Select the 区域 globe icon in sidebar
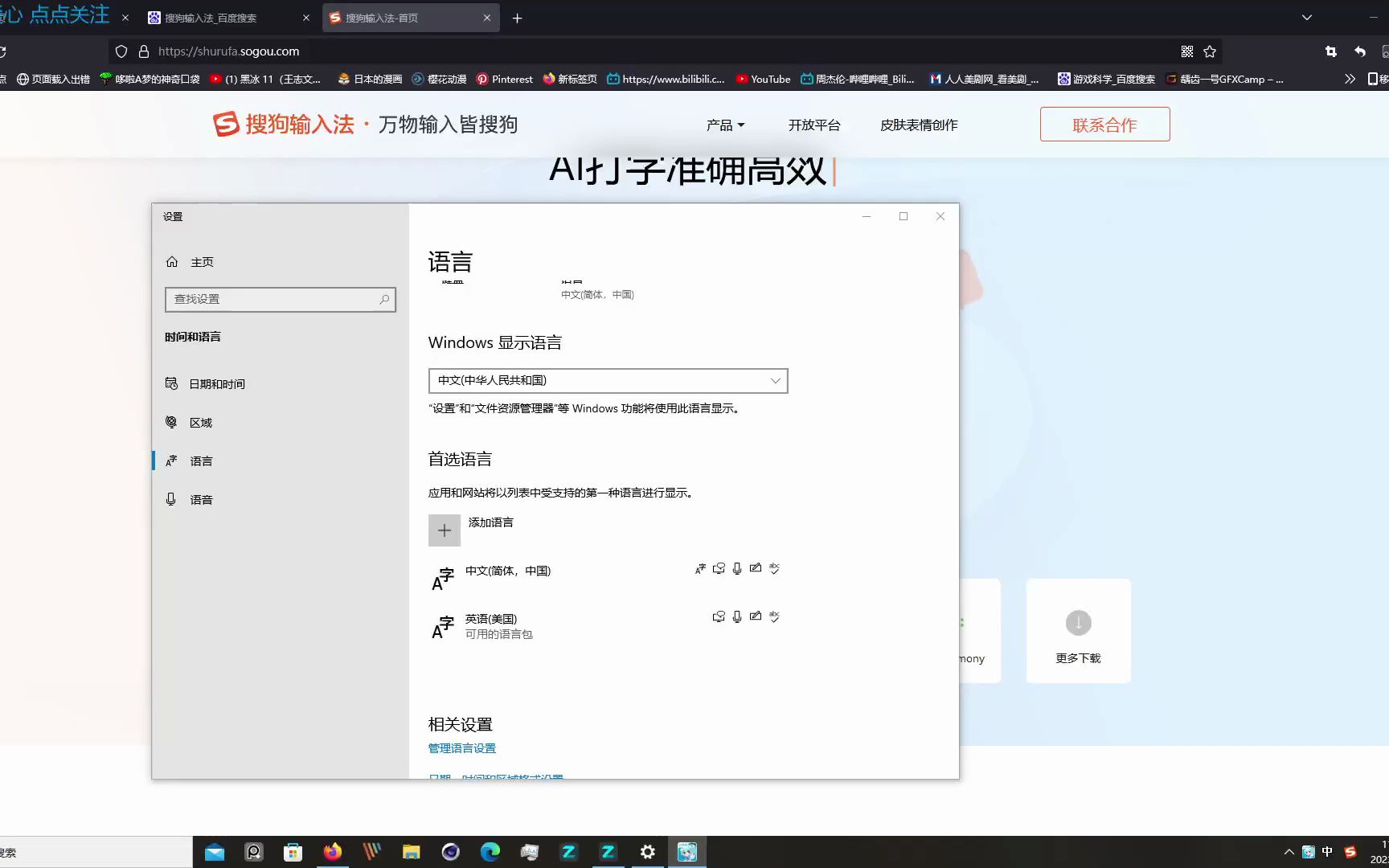Image resolution: width=1389 pixels, height=868 pixels. coord(171,422)
